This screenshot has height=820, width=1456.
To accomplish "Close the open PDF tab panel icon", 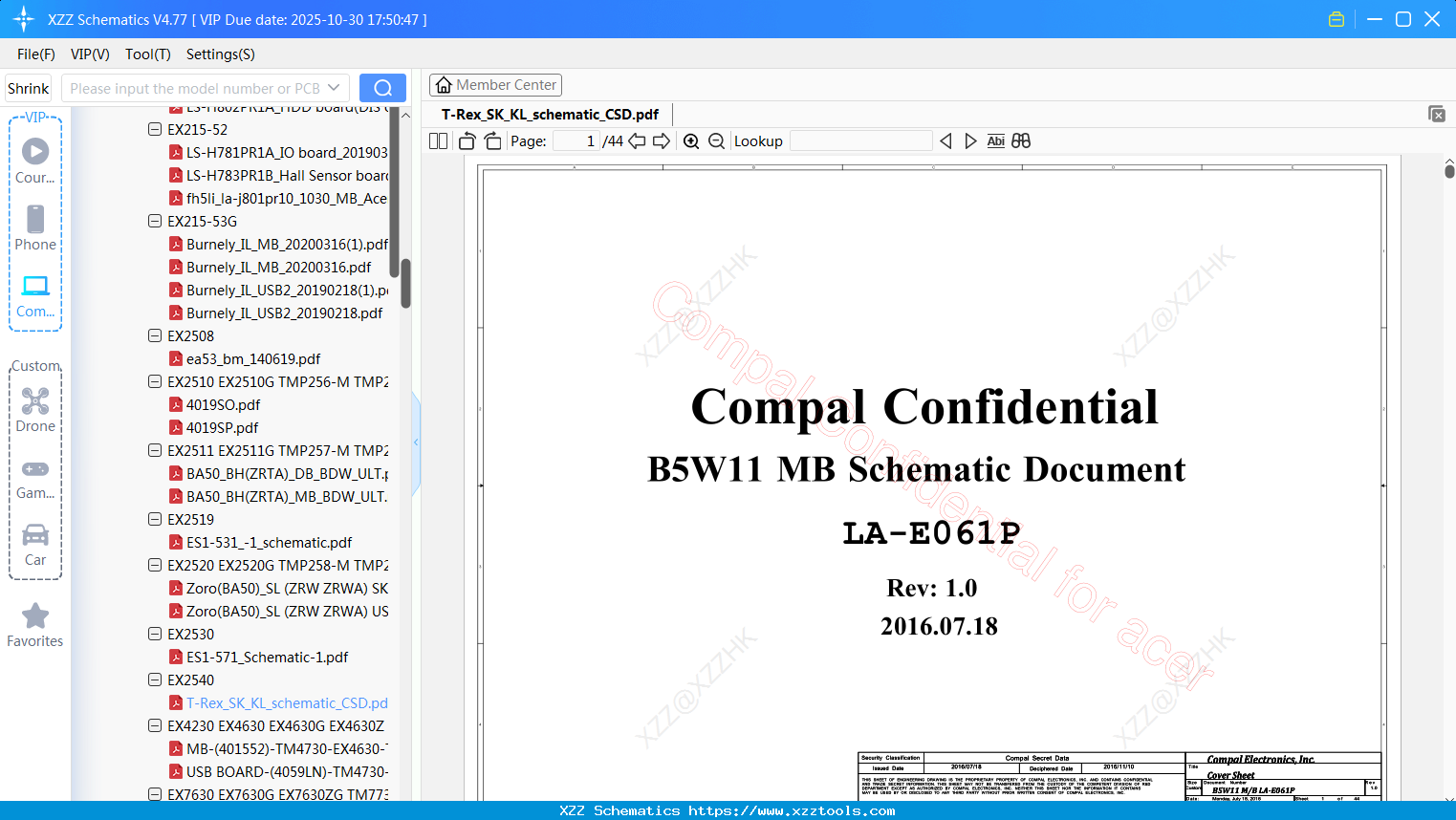I will coord(1437,114).
